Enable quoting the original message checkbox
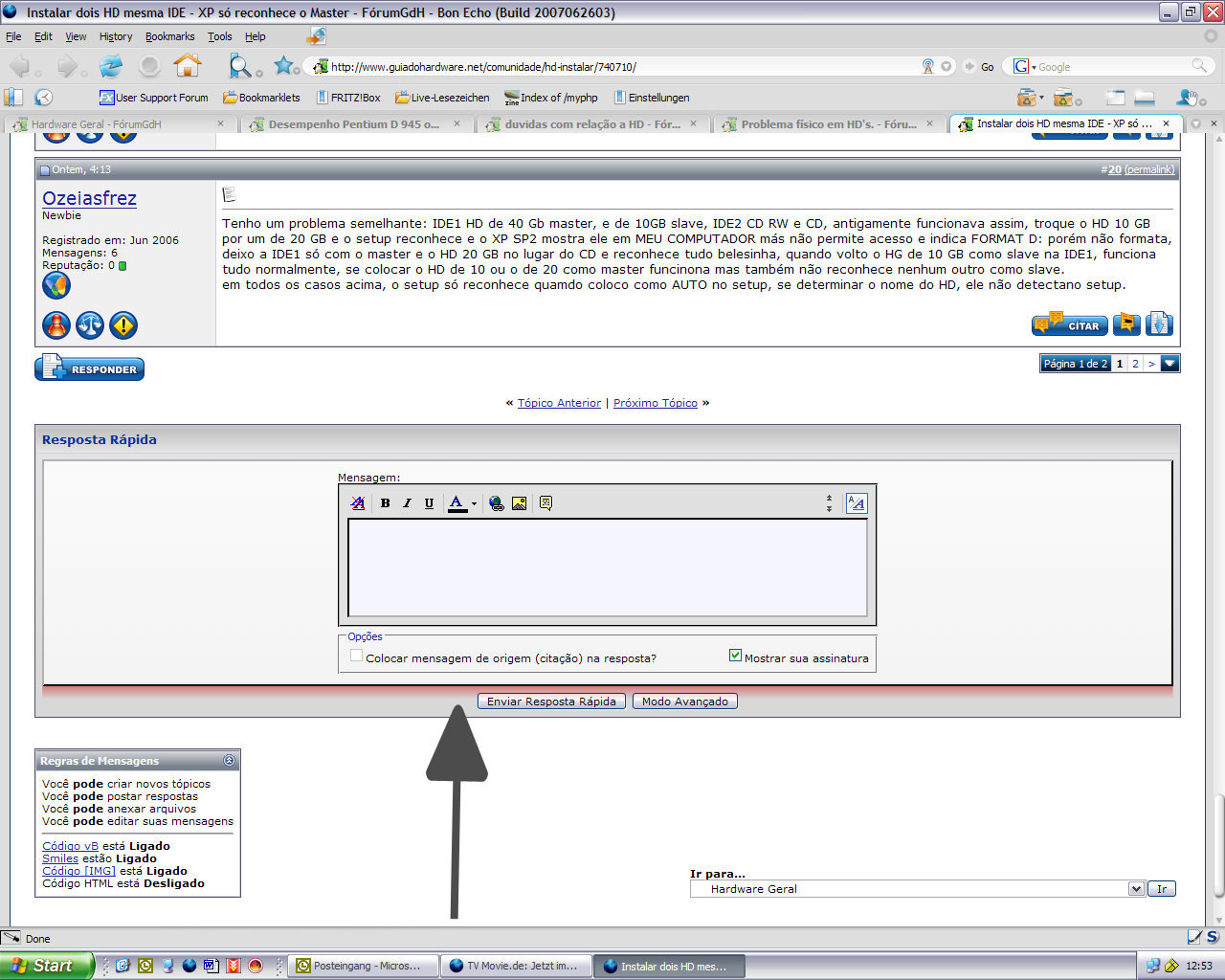 click(x=357, y=657)
